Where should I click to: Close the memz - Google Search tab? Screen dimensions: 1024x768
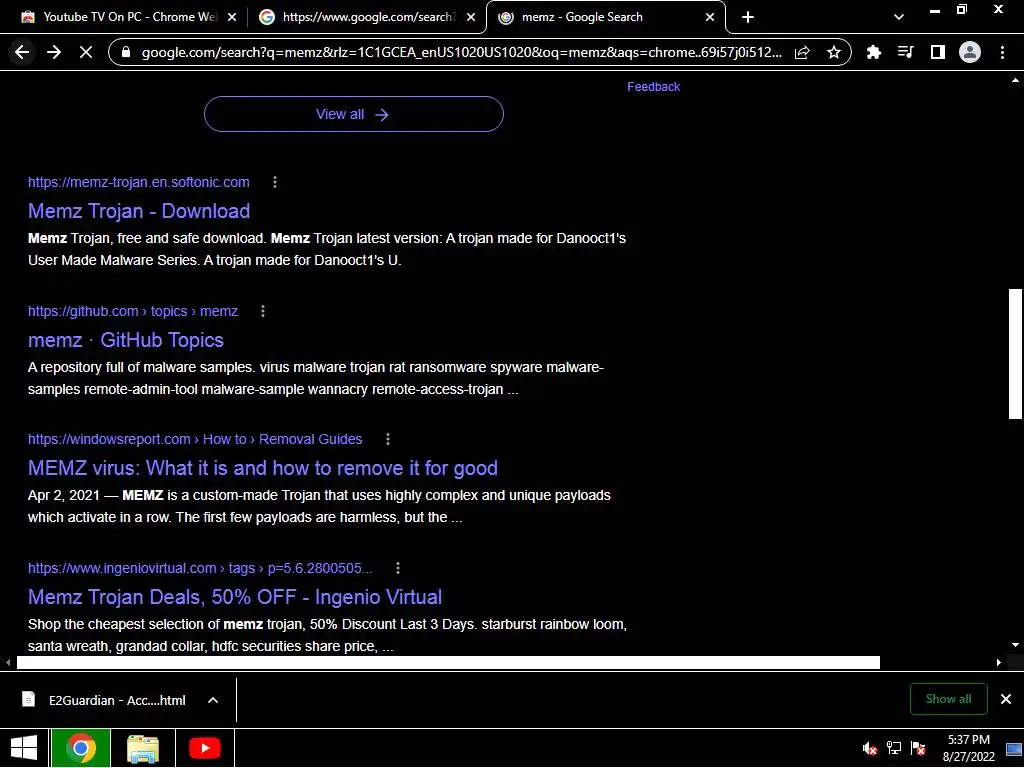pyautogui.click(x=710, y=17)
